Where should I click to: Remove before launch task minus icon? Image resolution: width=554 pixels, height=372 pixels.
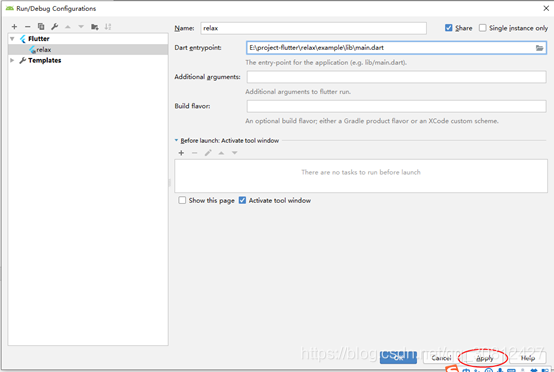tap(195, 153)
